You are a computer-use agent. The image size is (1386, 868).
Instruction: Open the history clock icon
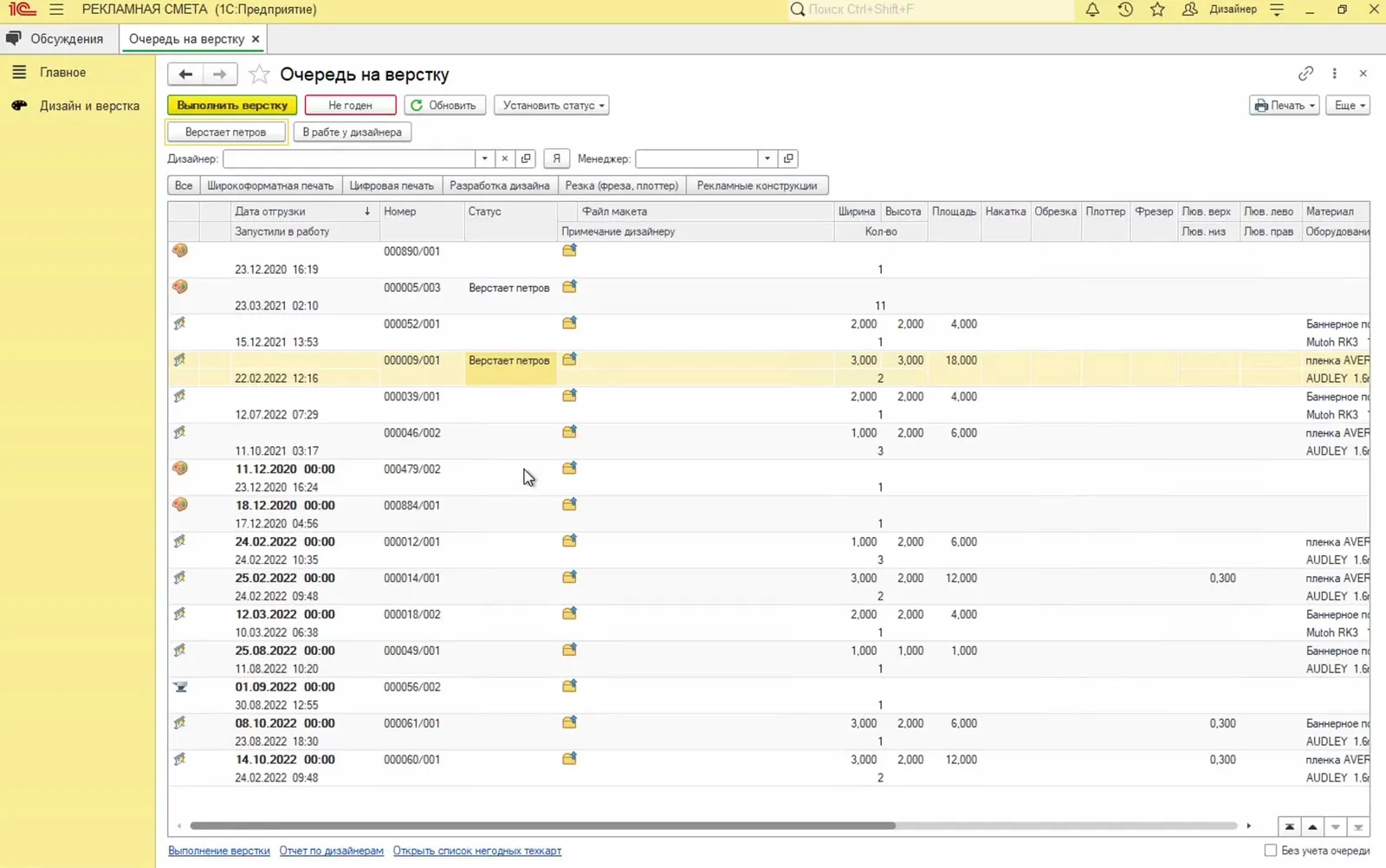pos(1125,10)
